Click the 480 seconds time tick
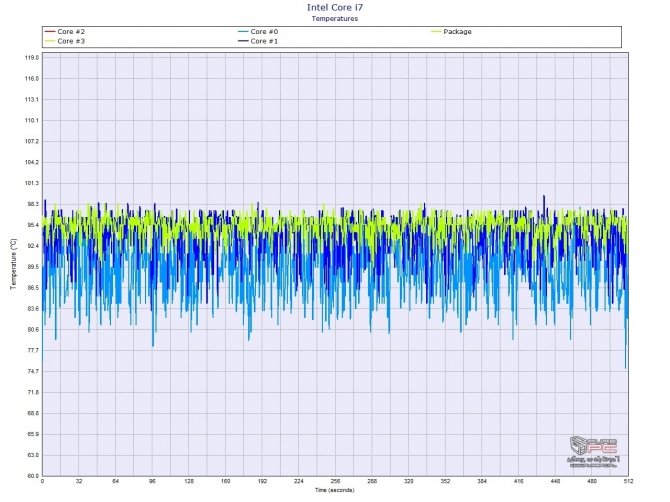670x502 pixels. click(592, 481)
